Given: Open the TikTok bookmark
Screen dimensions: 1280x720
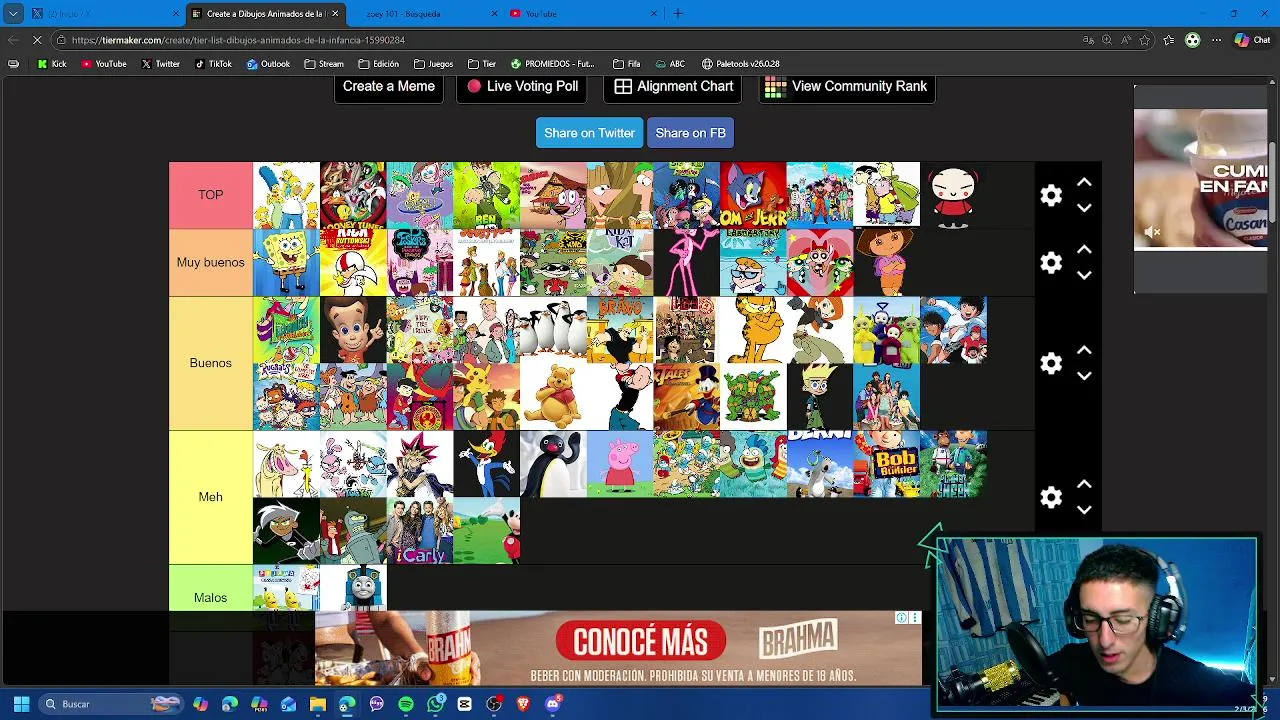Looking at the screenshot, I should [x=213, y=64].
